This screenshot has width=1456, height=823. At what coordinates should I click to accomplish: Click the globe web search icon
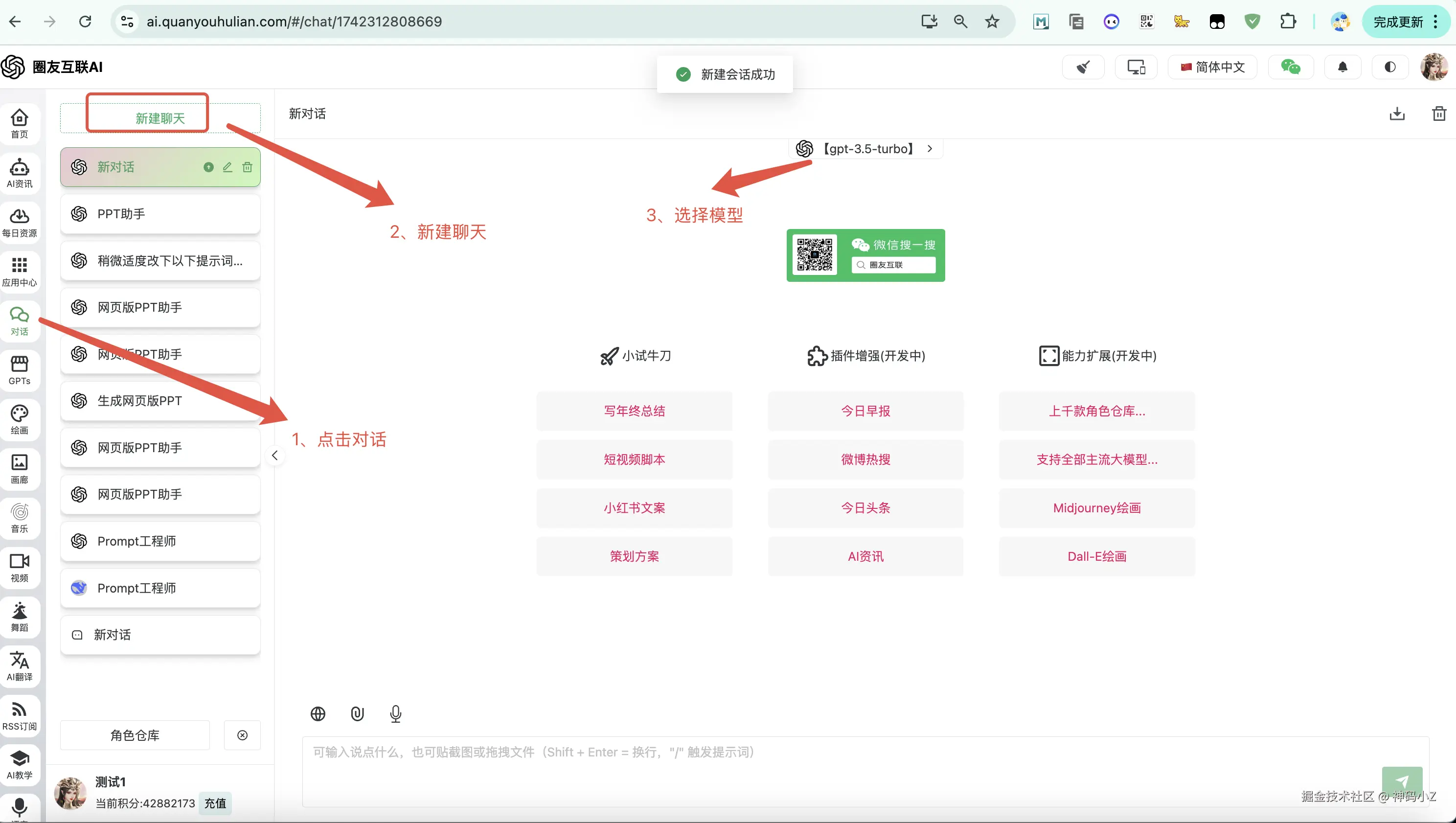pos(318,714)
